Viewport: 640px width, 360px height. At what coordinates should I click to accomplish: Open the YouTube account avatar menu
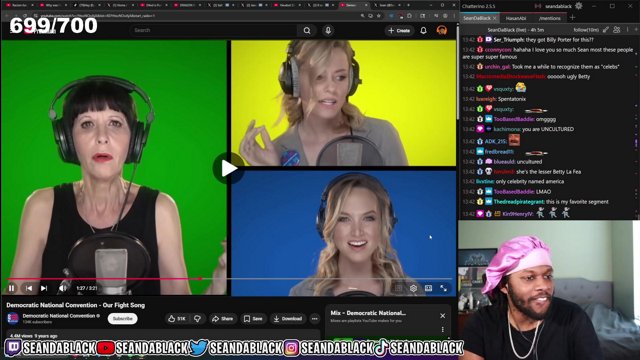click(x=442, y=30)
